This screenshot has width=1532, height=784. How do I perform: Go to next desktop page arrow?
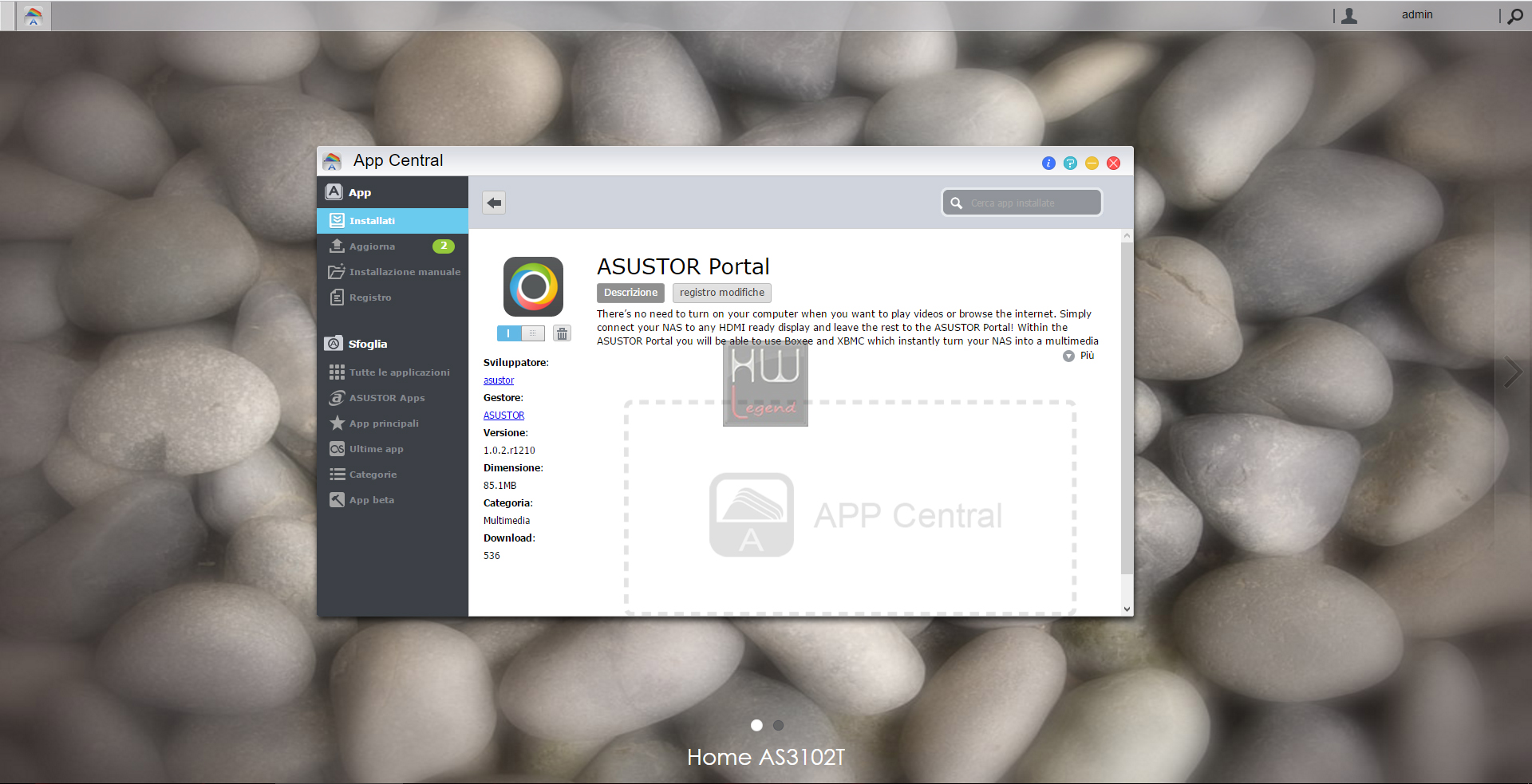(x=1513, y=372)
